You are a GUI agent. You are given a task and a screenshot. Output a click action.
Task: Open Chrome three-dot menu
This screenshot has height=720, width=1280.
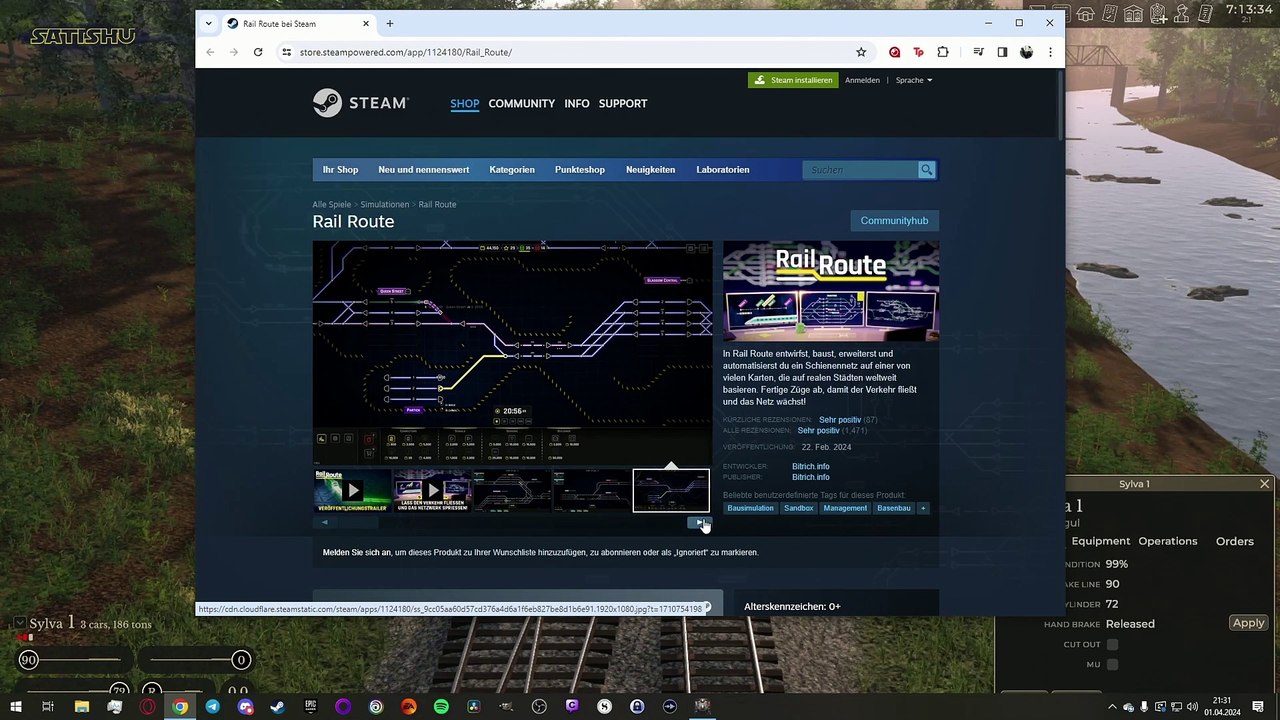1050,52
